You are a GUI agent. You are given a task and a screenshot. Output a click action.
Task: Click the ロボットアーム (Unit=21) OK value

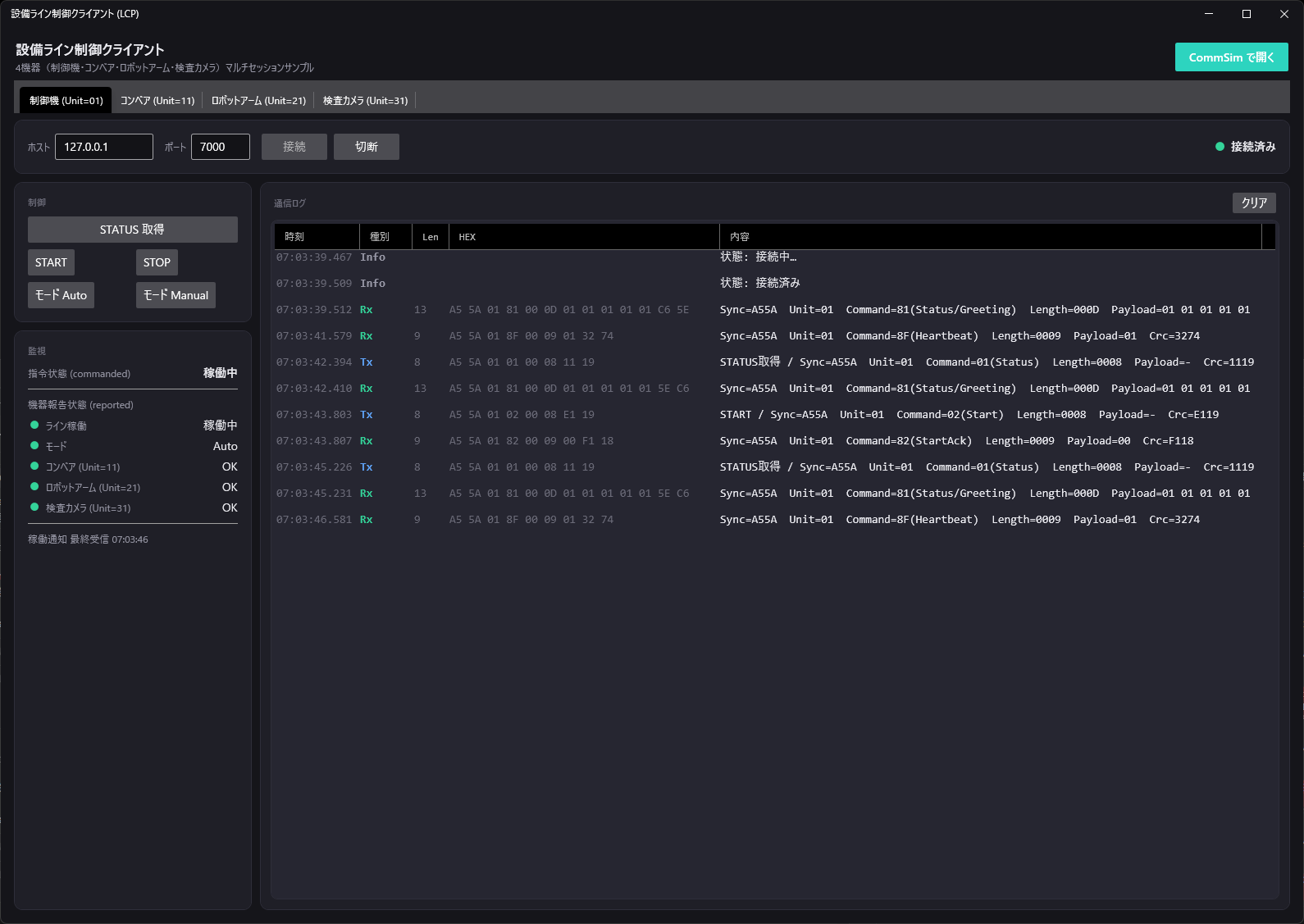(230, 487)
